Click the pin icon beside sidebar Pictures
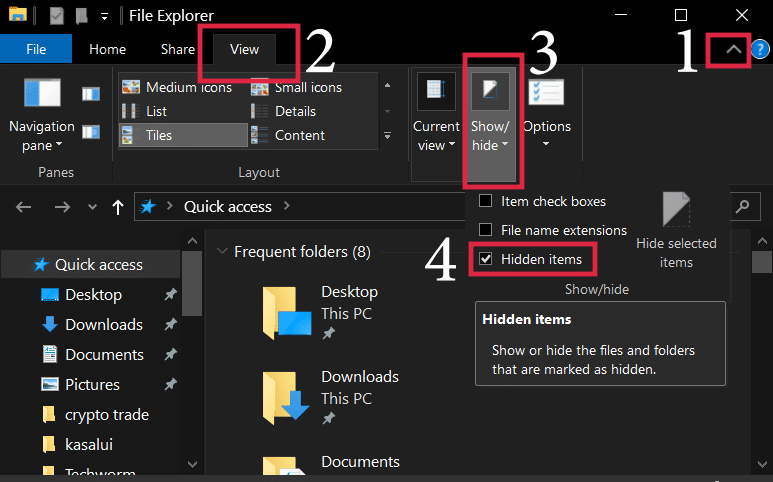 click(171, 384)
